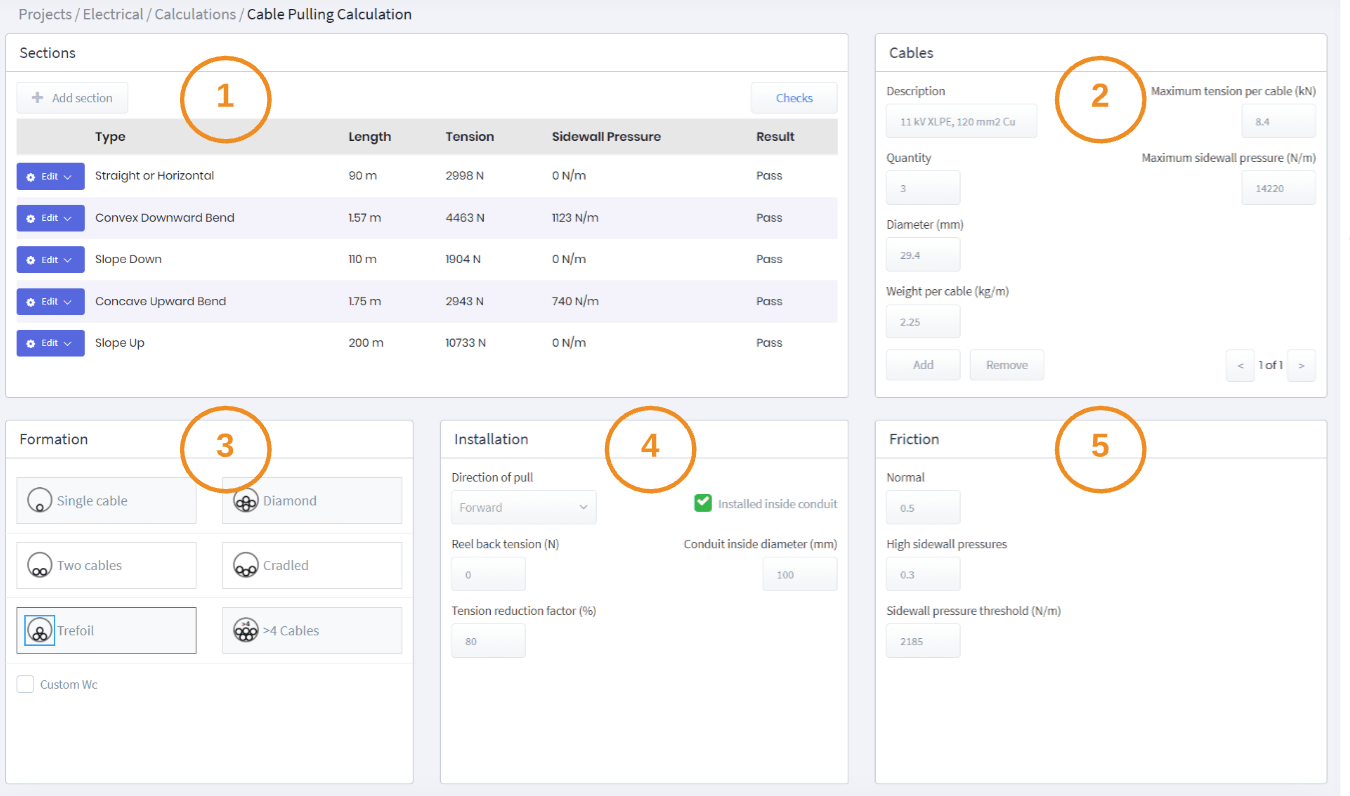Select the Diamond formation icon
The height and width of the screenshot is (796, 1350).
[x=246, y=500]
